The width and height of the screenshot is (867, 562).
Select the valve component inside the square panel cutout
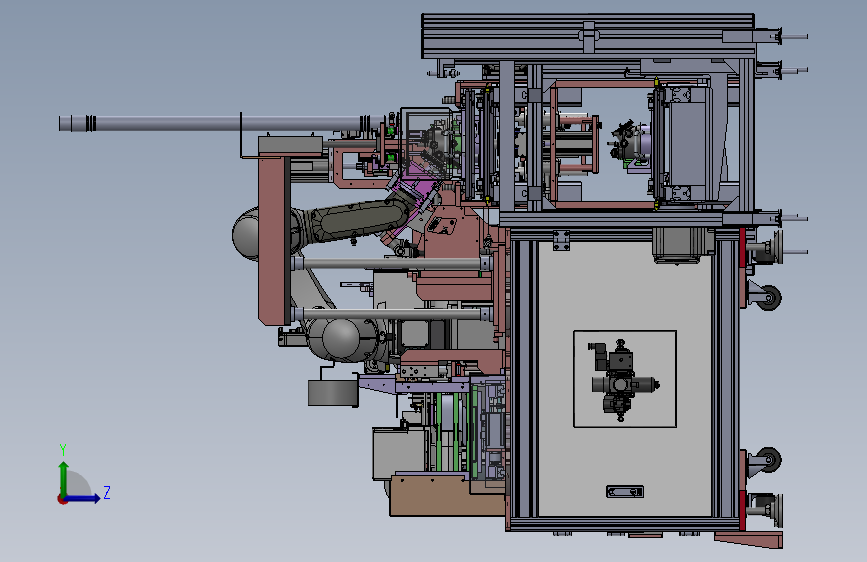coord(622,380)
